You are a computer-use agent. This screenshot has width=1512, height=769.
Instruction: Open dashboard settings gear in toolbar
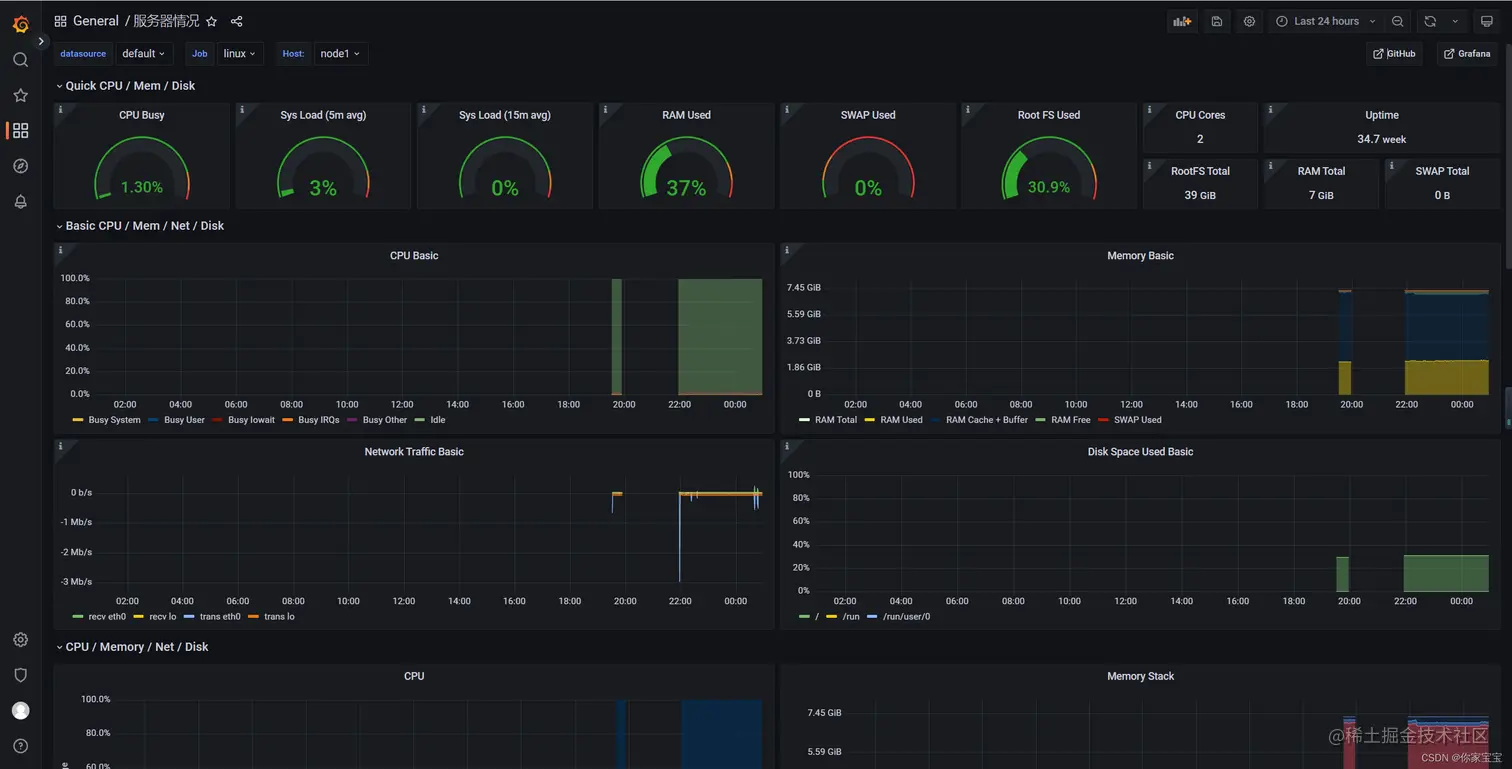[1249, 21]
